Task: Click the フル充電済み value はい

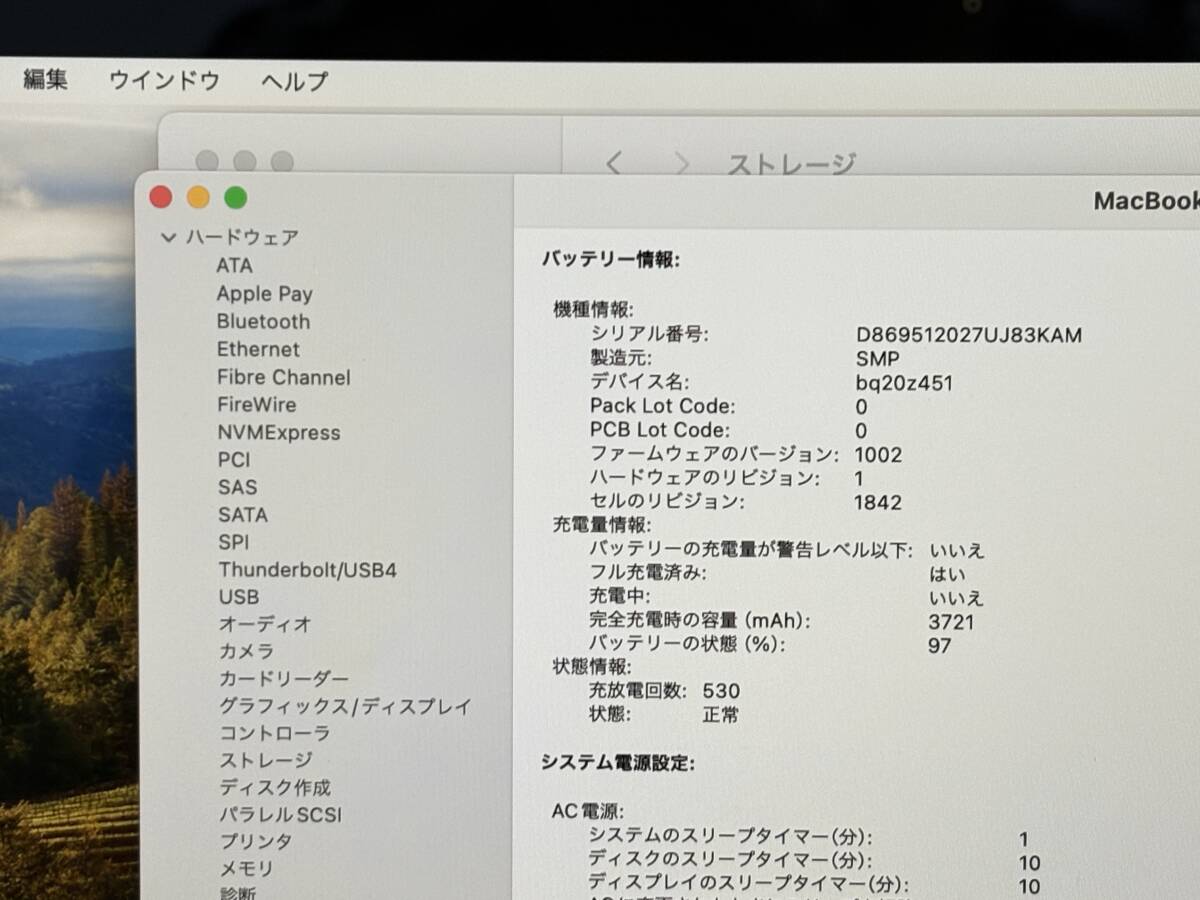Action: click(947, 574)
